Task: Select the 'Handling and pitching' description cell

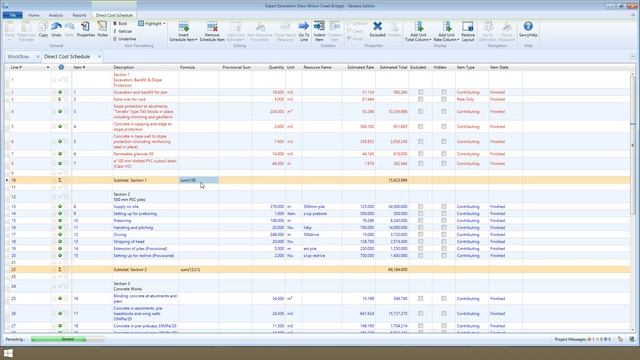Action: [145, 228]
